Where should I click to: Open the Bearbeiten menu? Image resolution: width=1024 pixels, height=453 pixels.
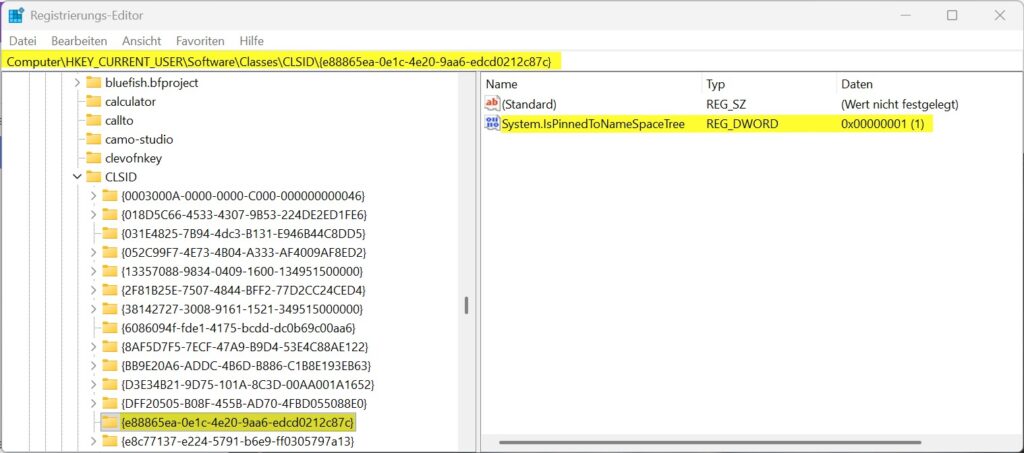(x=79, y=40)
